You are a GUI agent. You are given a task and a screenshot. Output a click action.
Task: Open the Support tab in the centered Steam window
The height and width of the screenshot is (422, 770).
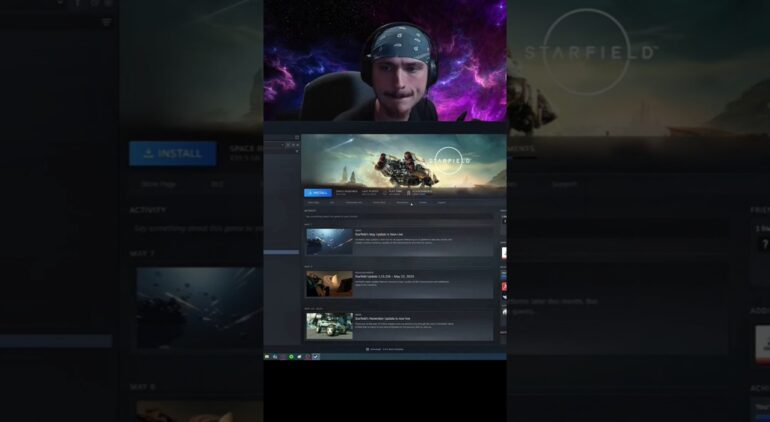click(441, 202)
